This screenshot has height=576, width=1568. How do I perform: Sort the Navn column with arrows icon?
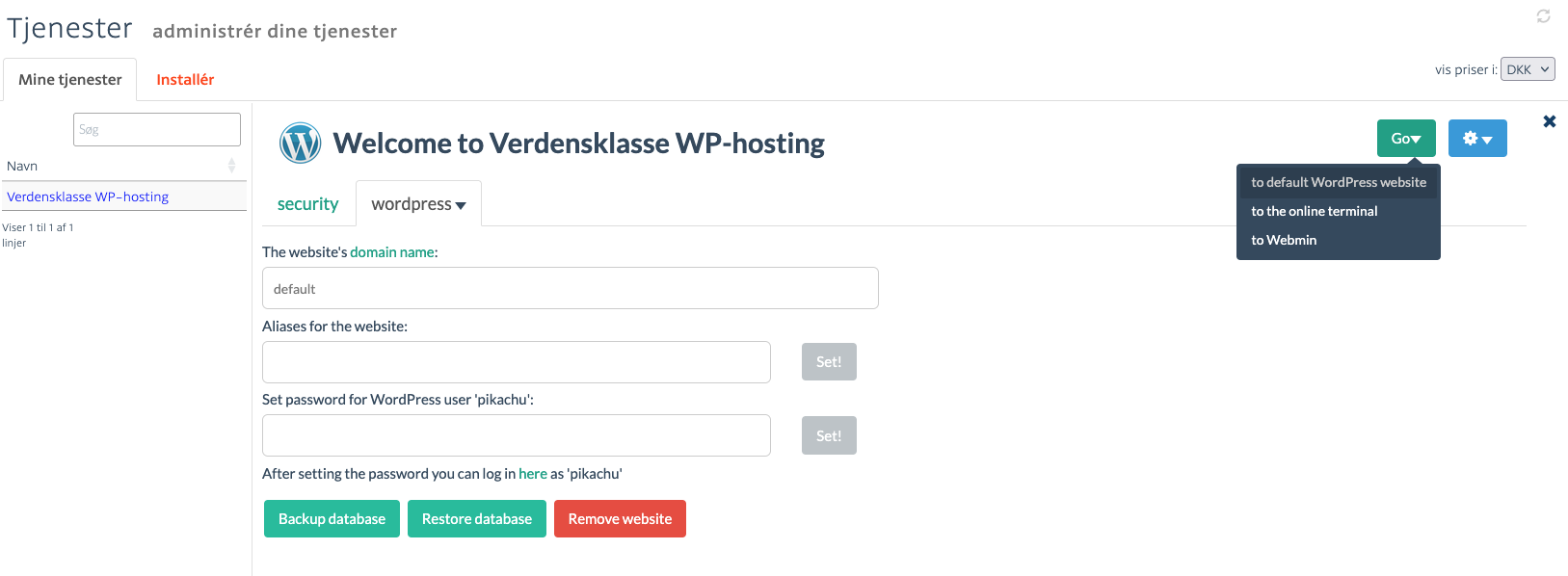pyautogui.click(x=231, y=166)
